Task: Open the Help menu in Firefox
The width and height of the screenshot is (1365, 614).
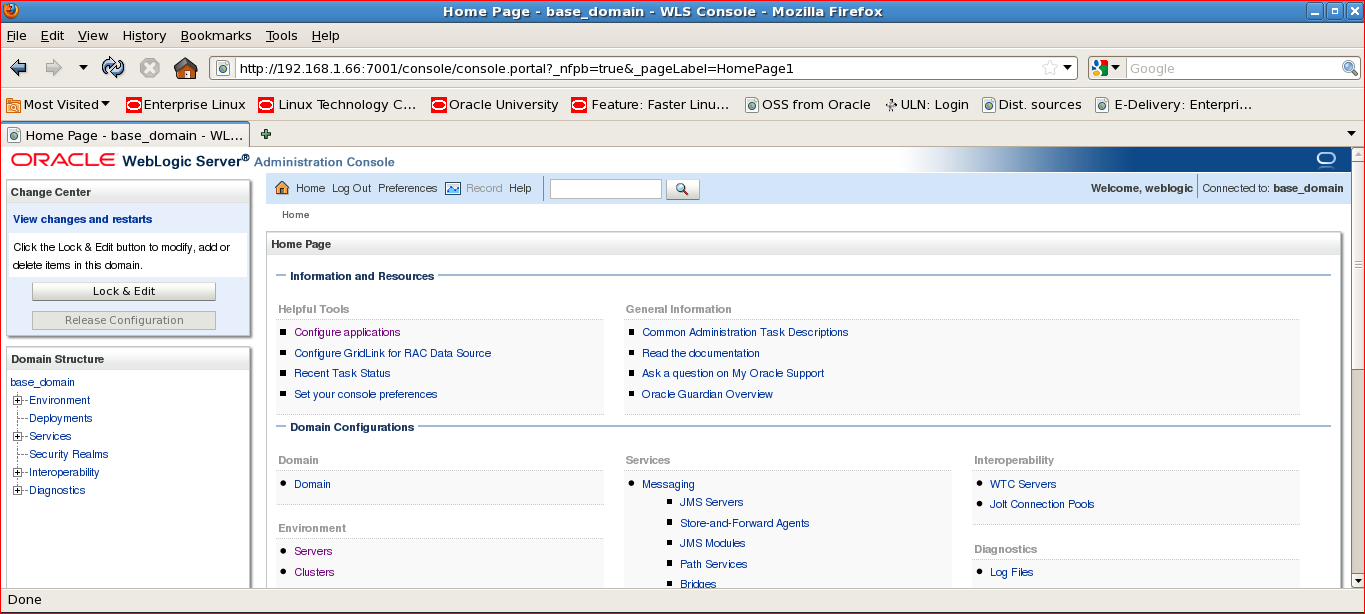Action: coord(325,35)
